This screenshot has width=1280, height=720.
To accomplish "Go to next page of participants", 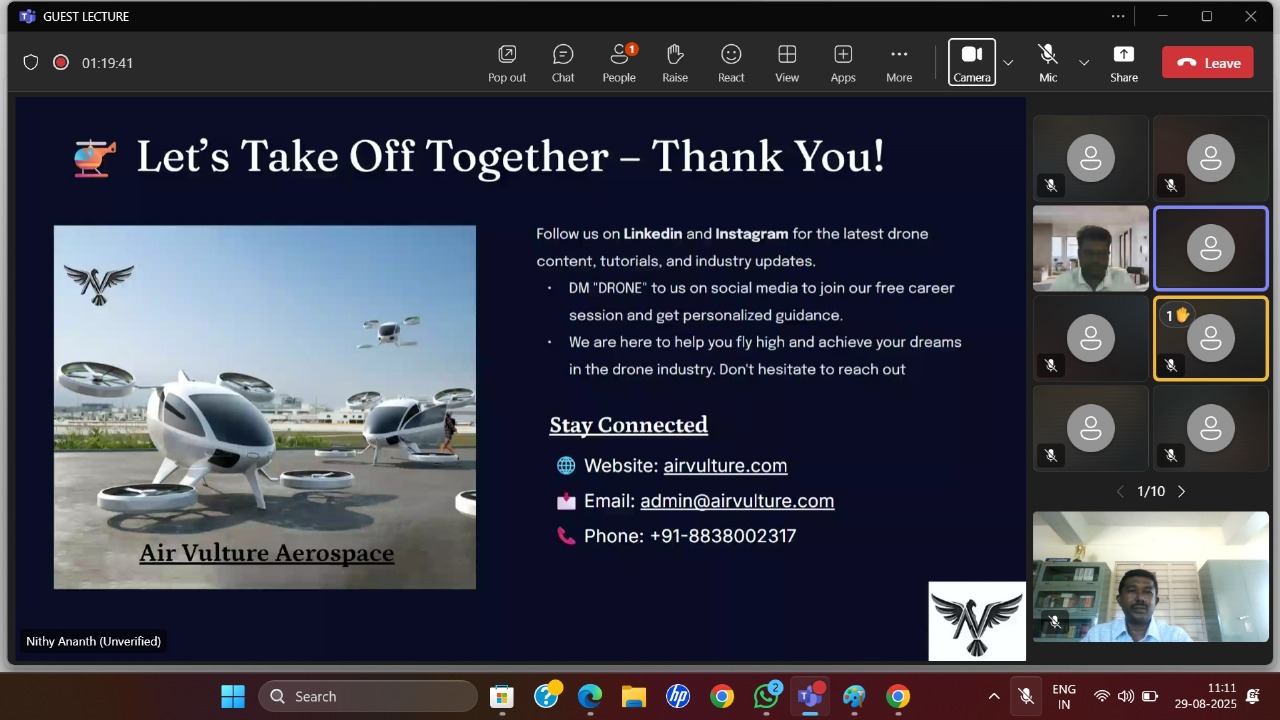I will [1181, 491].
